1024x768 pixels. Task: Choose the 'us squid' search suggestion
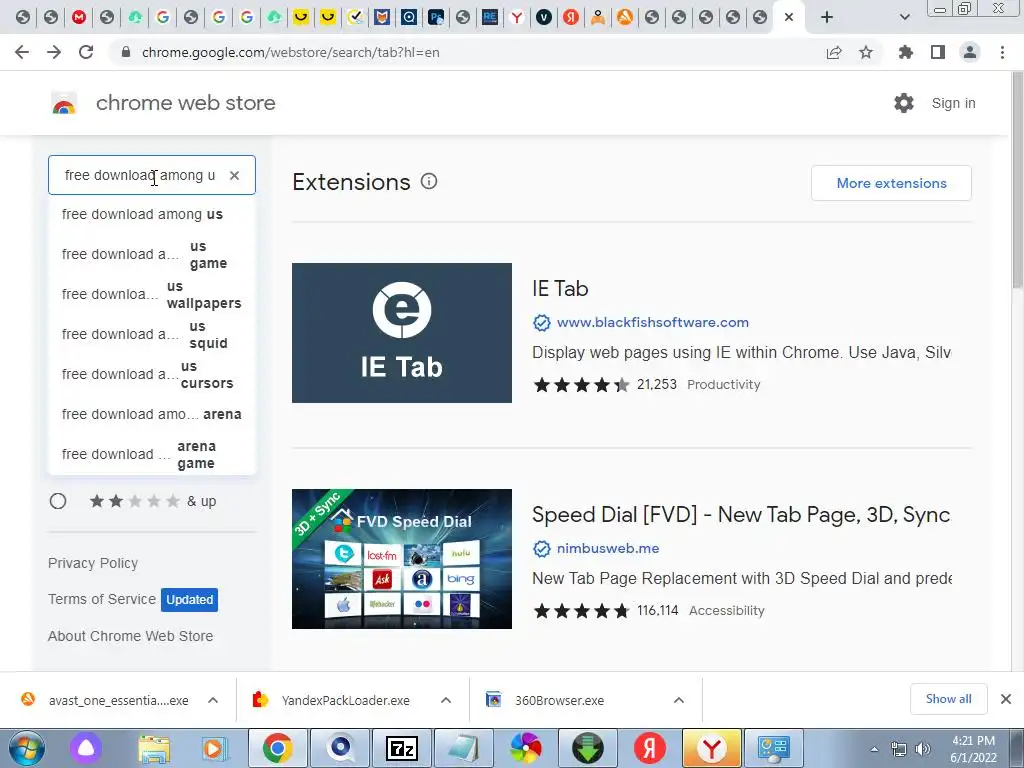point(152,334)
